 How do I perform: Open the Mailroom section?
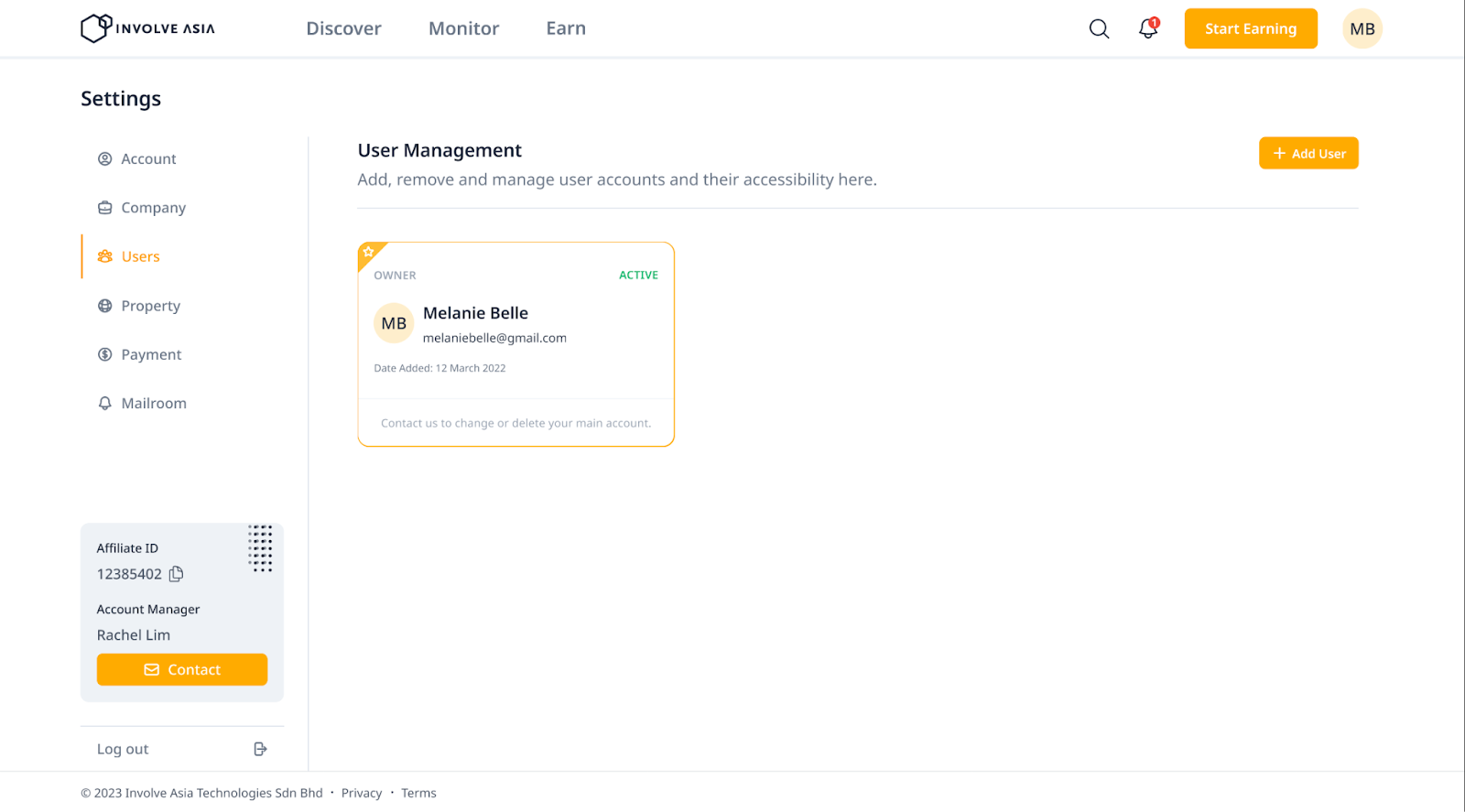click(x=153, y=404)
